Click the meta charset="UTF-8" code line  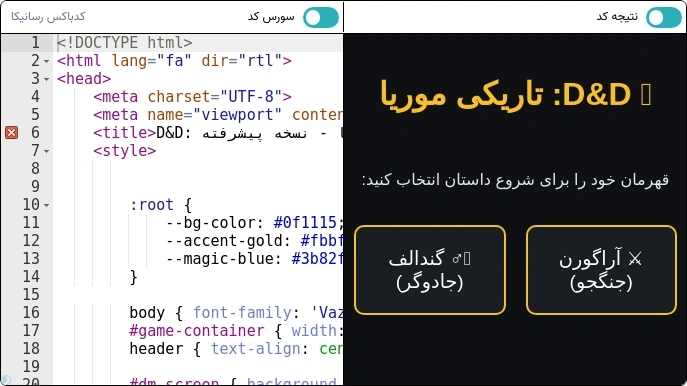pos(192,97)
